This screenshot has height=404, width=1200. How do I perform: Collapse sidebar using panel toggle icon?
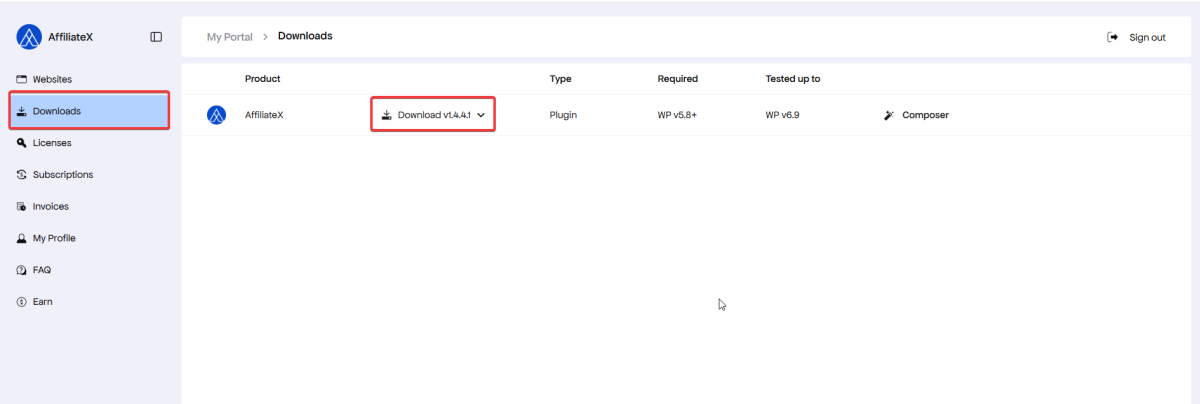click(156, 37)
